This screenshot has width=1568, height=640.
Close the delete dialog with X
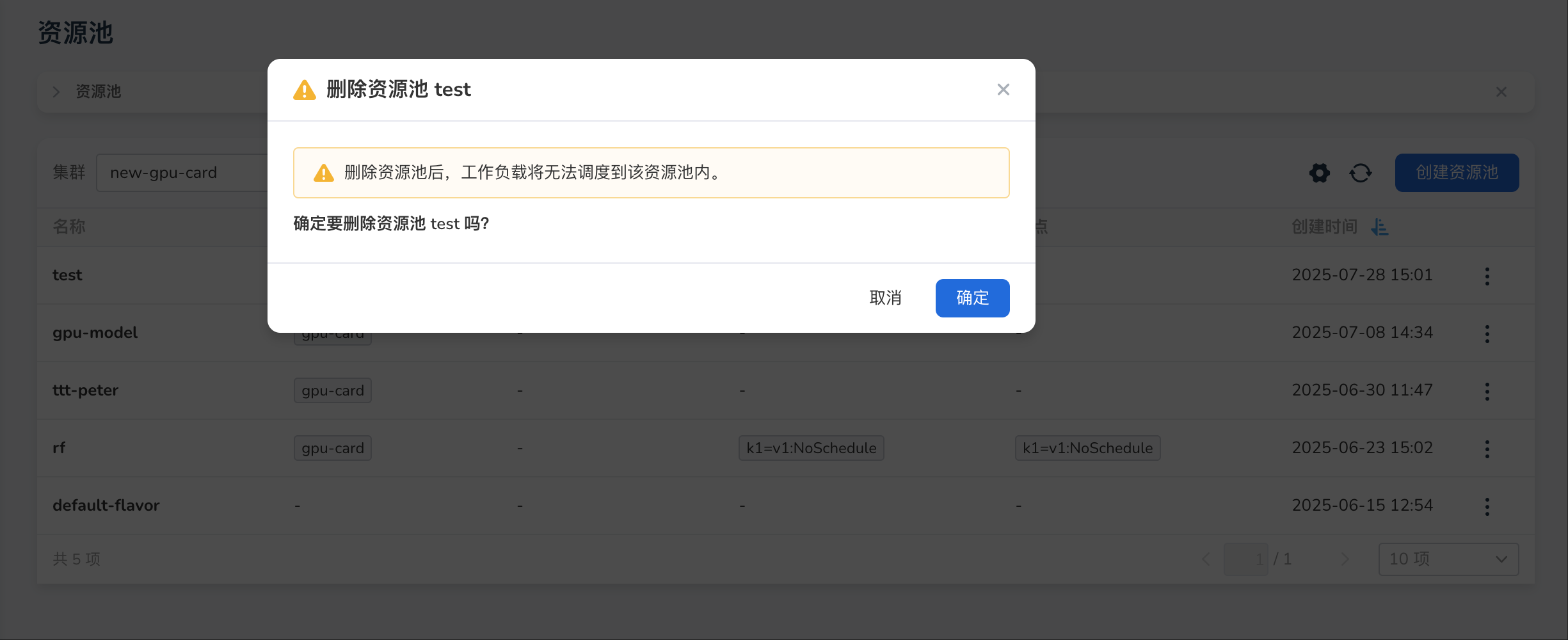coord(1003,90)
